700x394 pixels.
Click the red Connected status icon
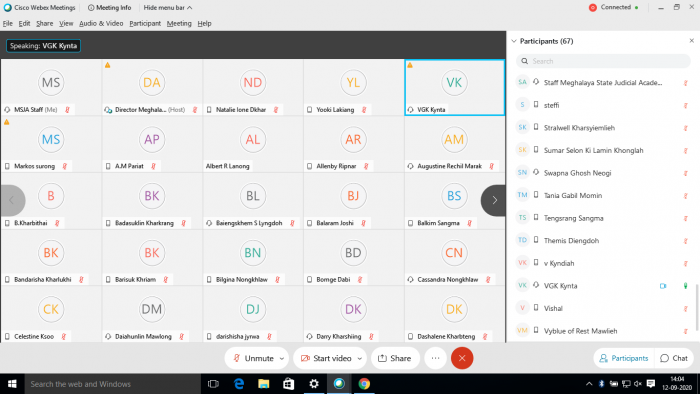click(x=593, y=8)
